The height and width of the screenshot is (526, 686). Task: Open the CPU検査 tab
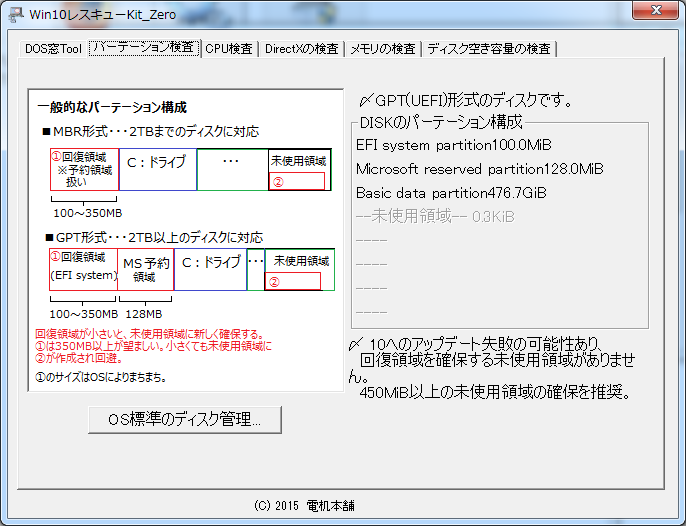(x=229, y=49)
